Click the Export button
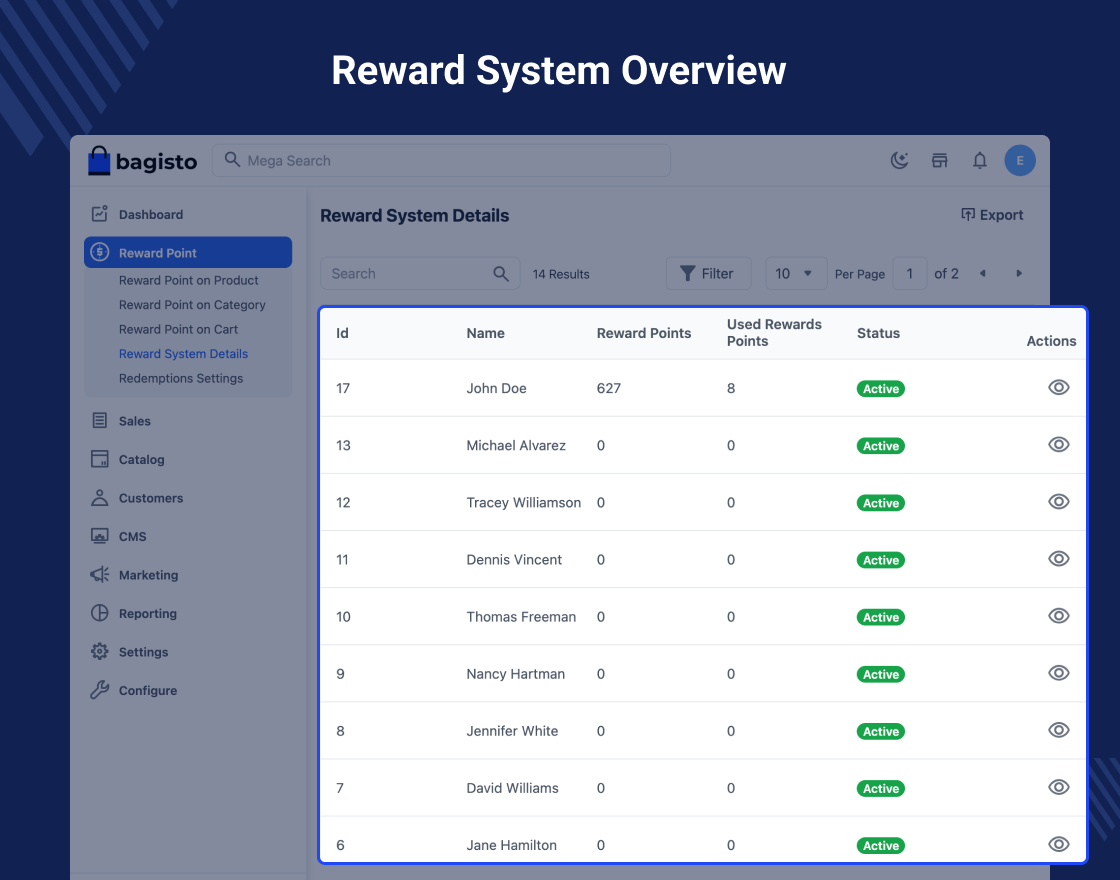The width and height of the screenshot is (1120, 880). point(991,215)
